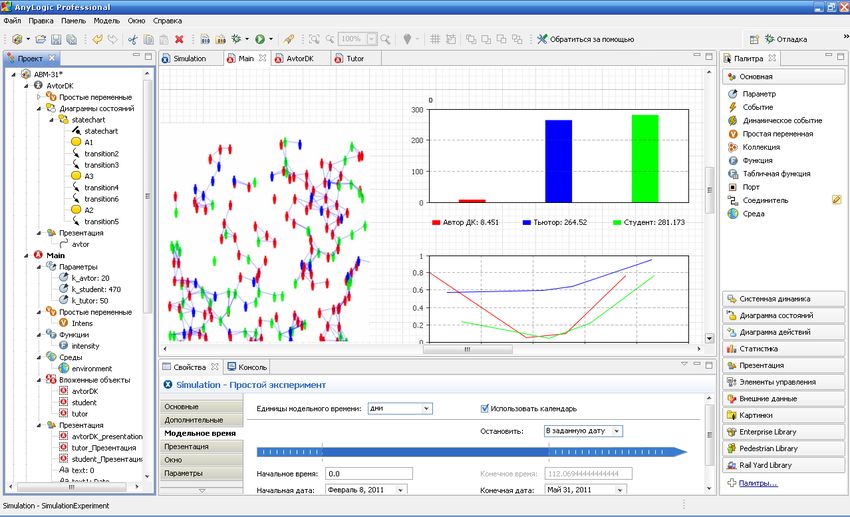This screenshot has height=517, width=850.
Task: Select the Параметр element in palette
Action: click(x=758, y=94)
